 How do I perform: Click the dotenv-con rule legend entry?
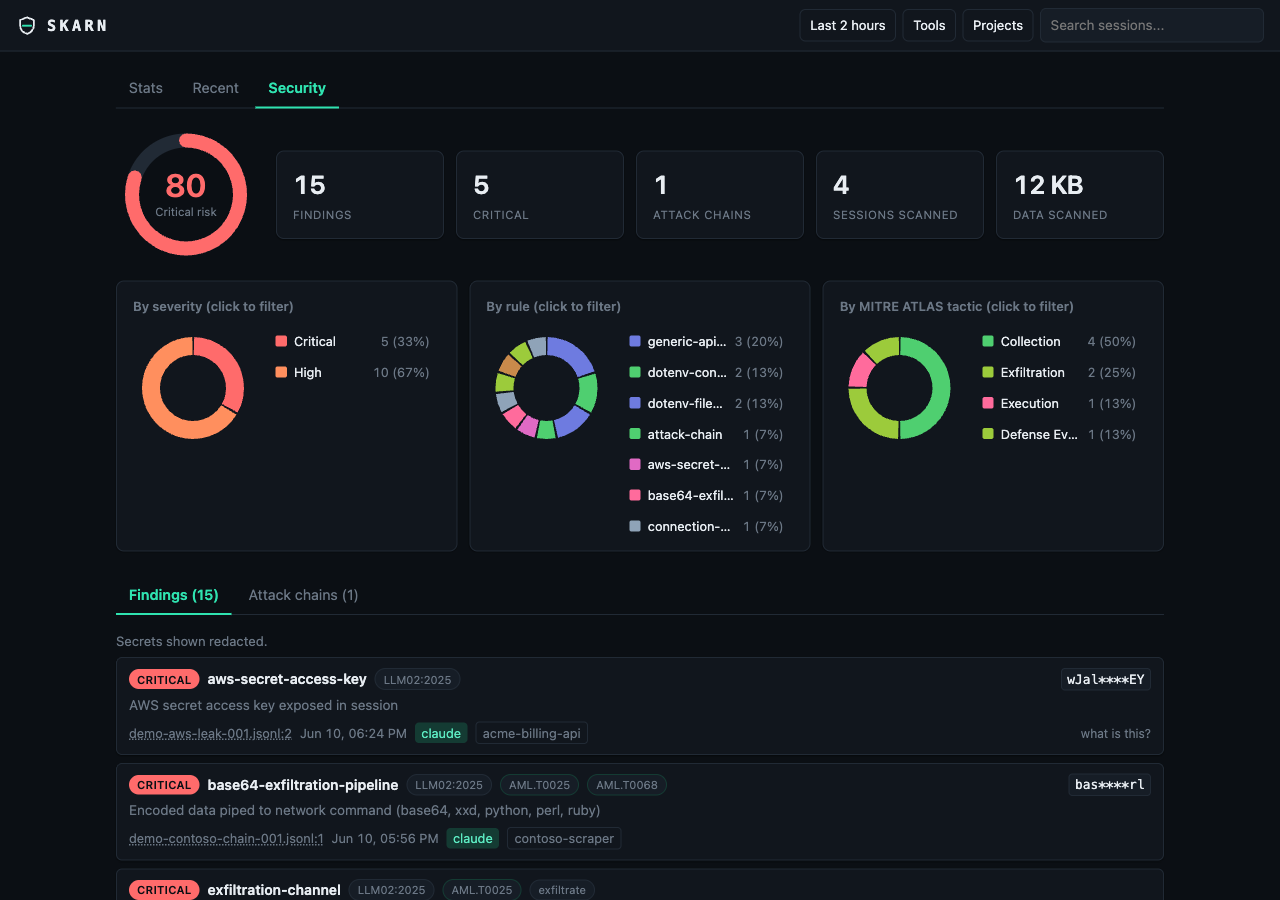pyautogui.click(x=706, y=372)
